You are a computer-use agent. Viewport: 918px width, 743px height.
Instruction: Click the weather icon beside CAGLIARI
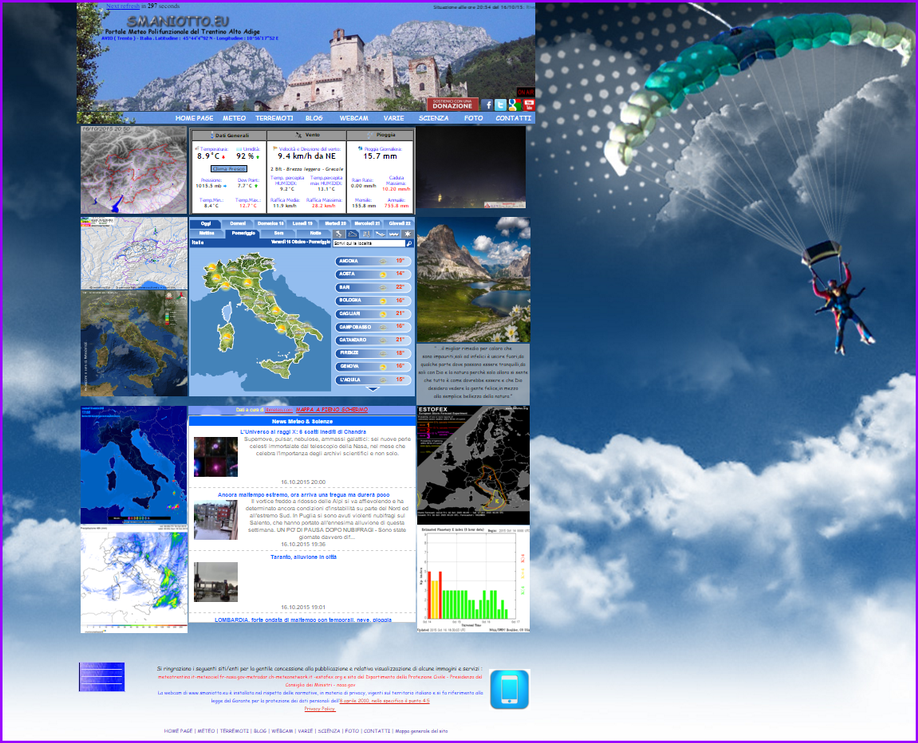[383, 314]
